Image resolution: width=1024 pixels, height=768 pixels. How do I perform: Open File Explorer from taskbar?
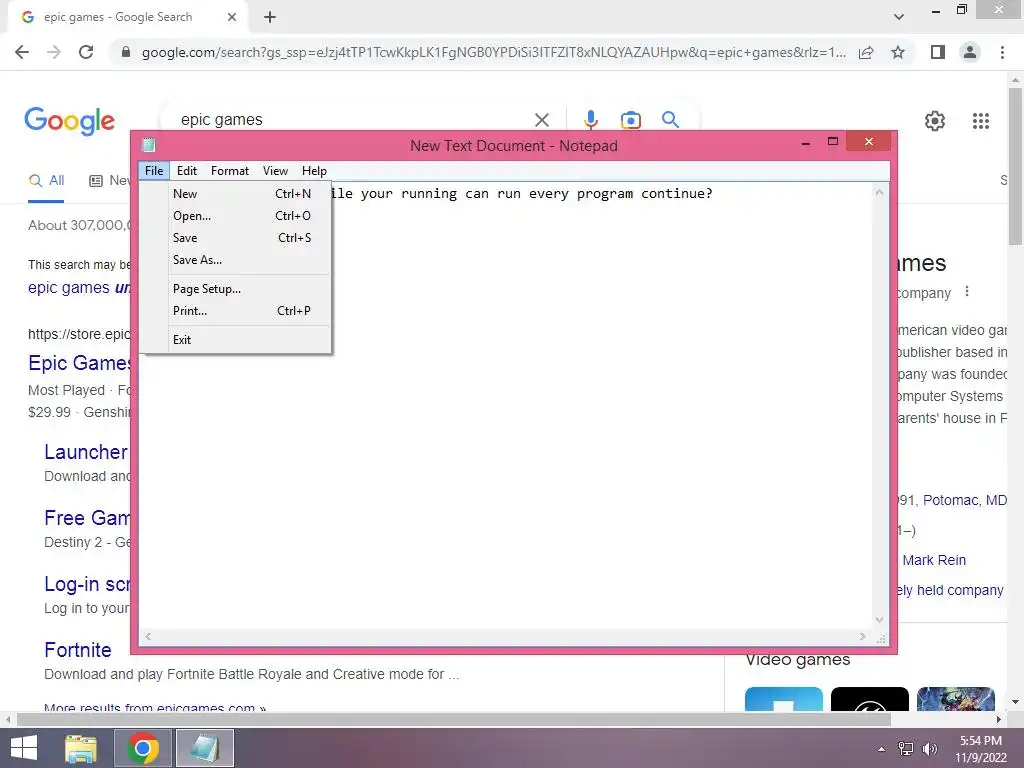(x=81, y=748)
